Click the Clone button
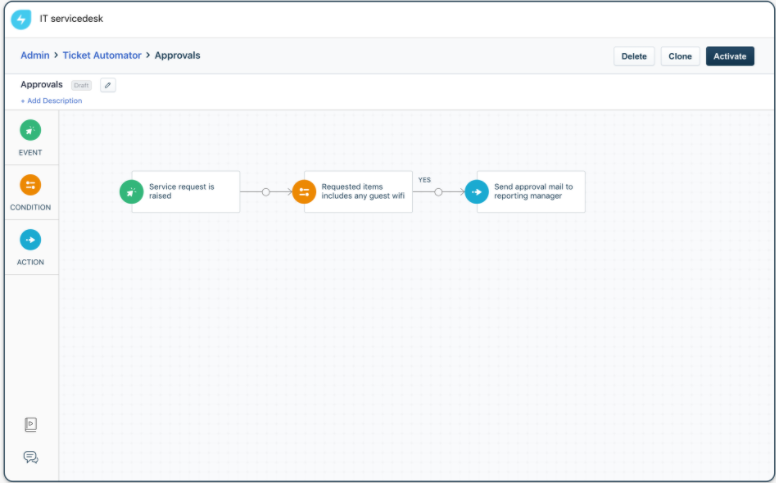This screenshot has height=483, width=776. tap(680, 56)
